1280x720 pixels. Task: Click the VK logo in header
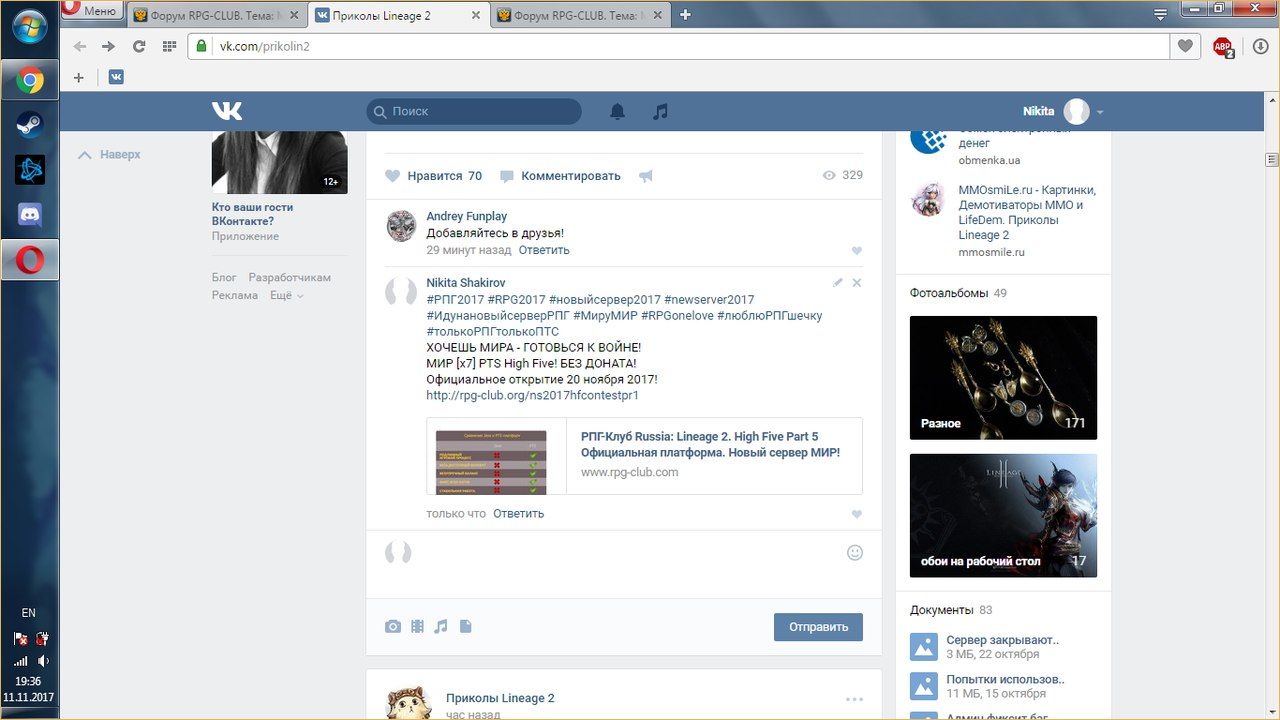(x=227, y=111)
